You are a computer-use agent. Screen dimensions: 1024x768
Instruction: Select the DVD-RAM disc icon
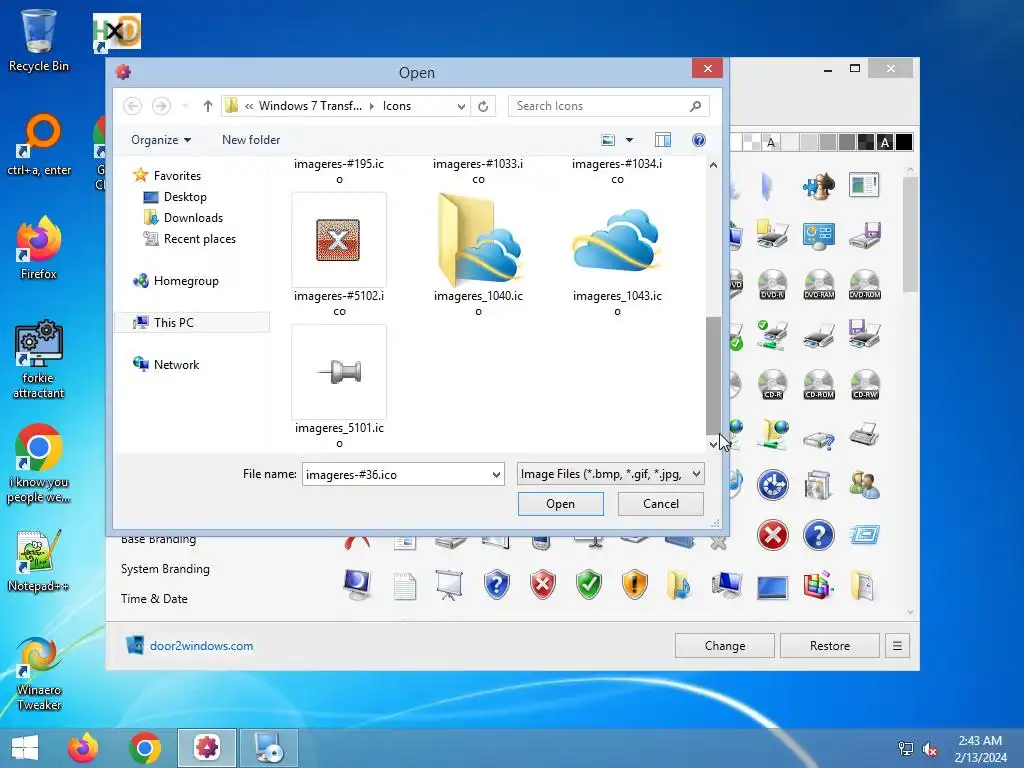[819, 285]
